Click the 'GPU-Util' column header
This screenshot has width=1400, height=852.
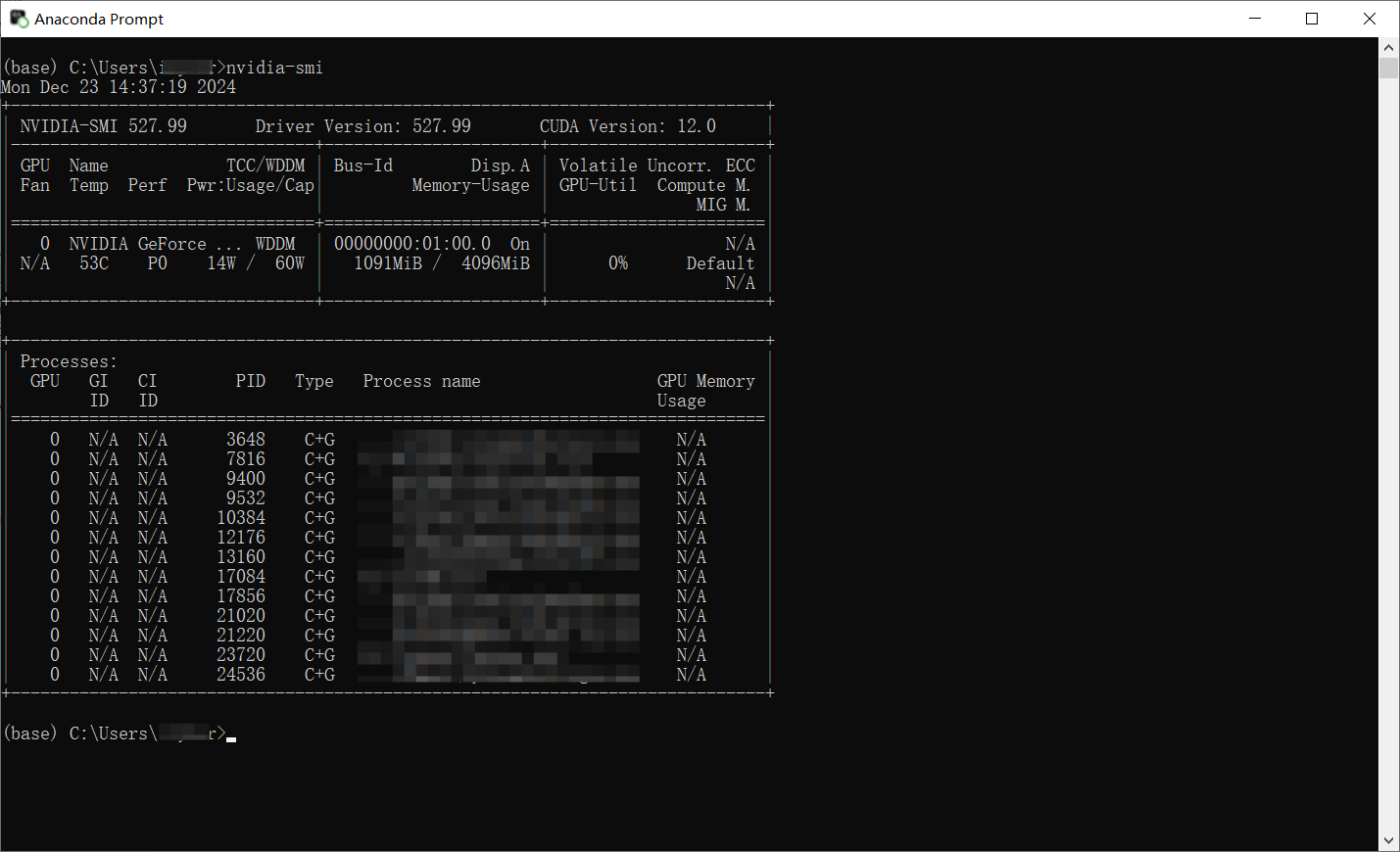[599, 185]
